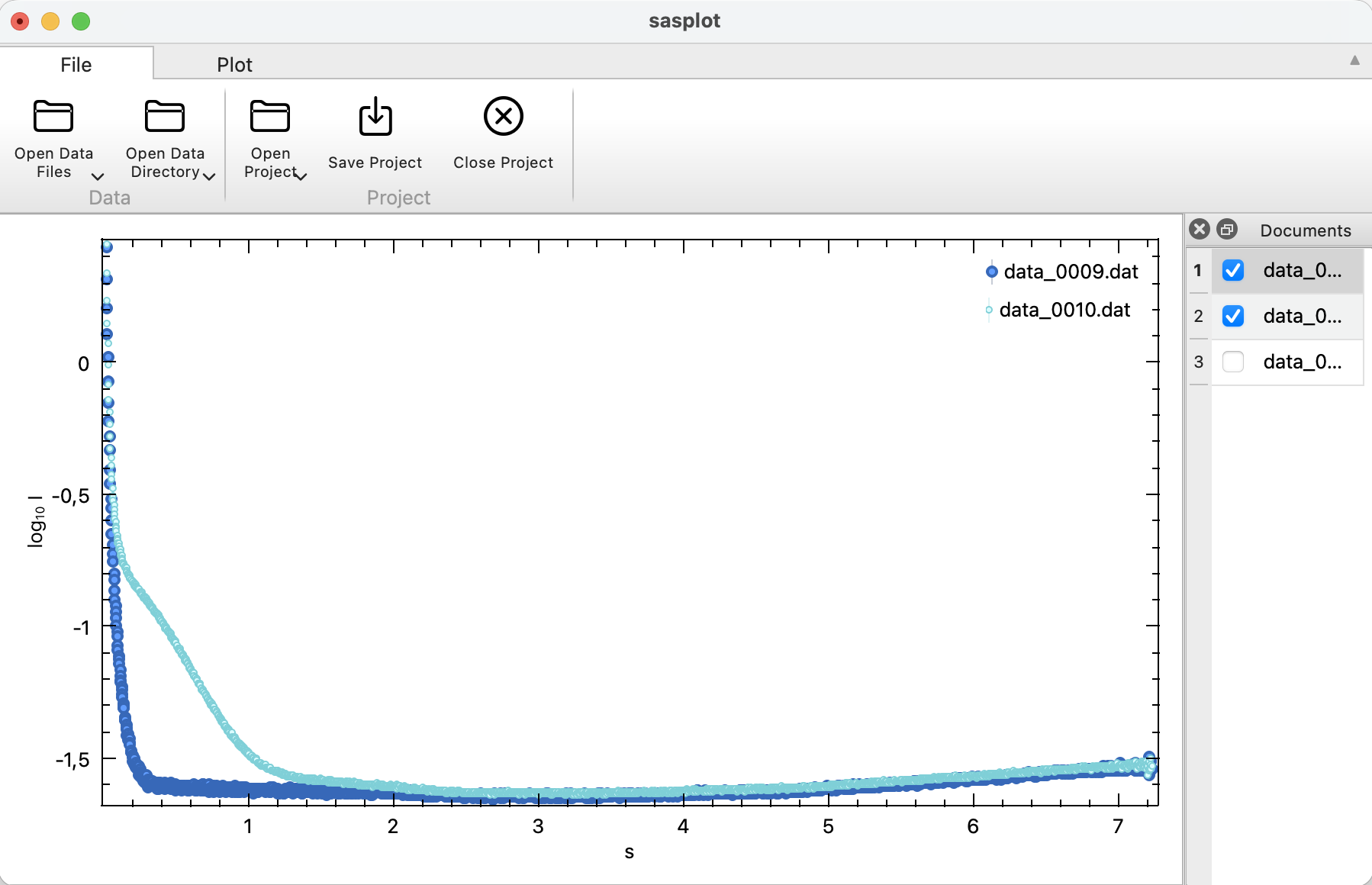1372x885 pixels.
Task: Select row 3 header in Documents list
Action: (1198, 362)
